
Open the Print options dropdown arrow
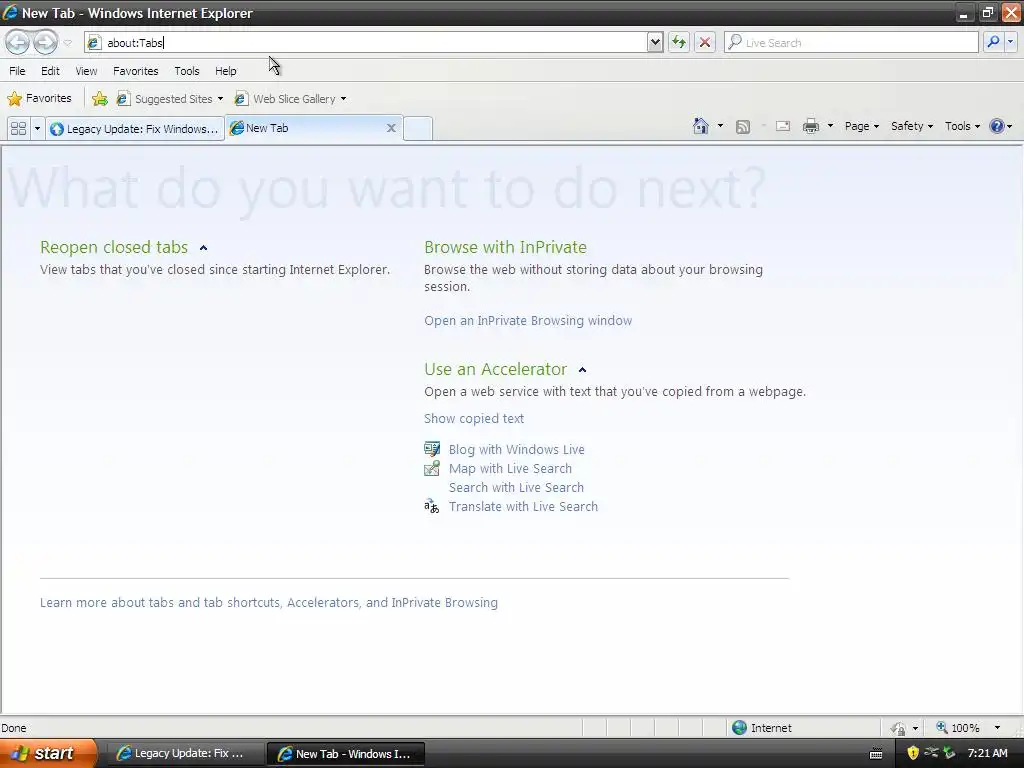830,126
